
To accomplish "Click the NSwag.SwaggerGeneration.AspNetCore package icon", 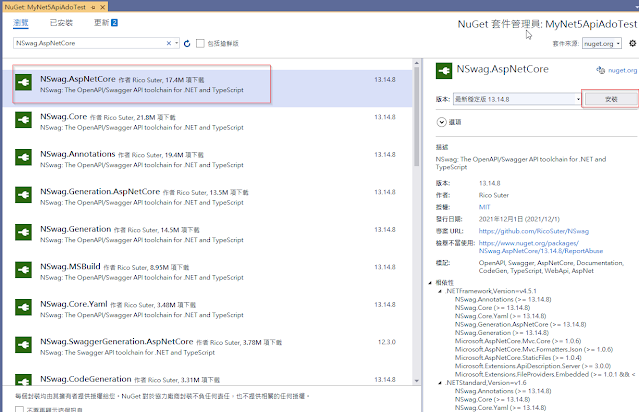I will click(23, 345).
